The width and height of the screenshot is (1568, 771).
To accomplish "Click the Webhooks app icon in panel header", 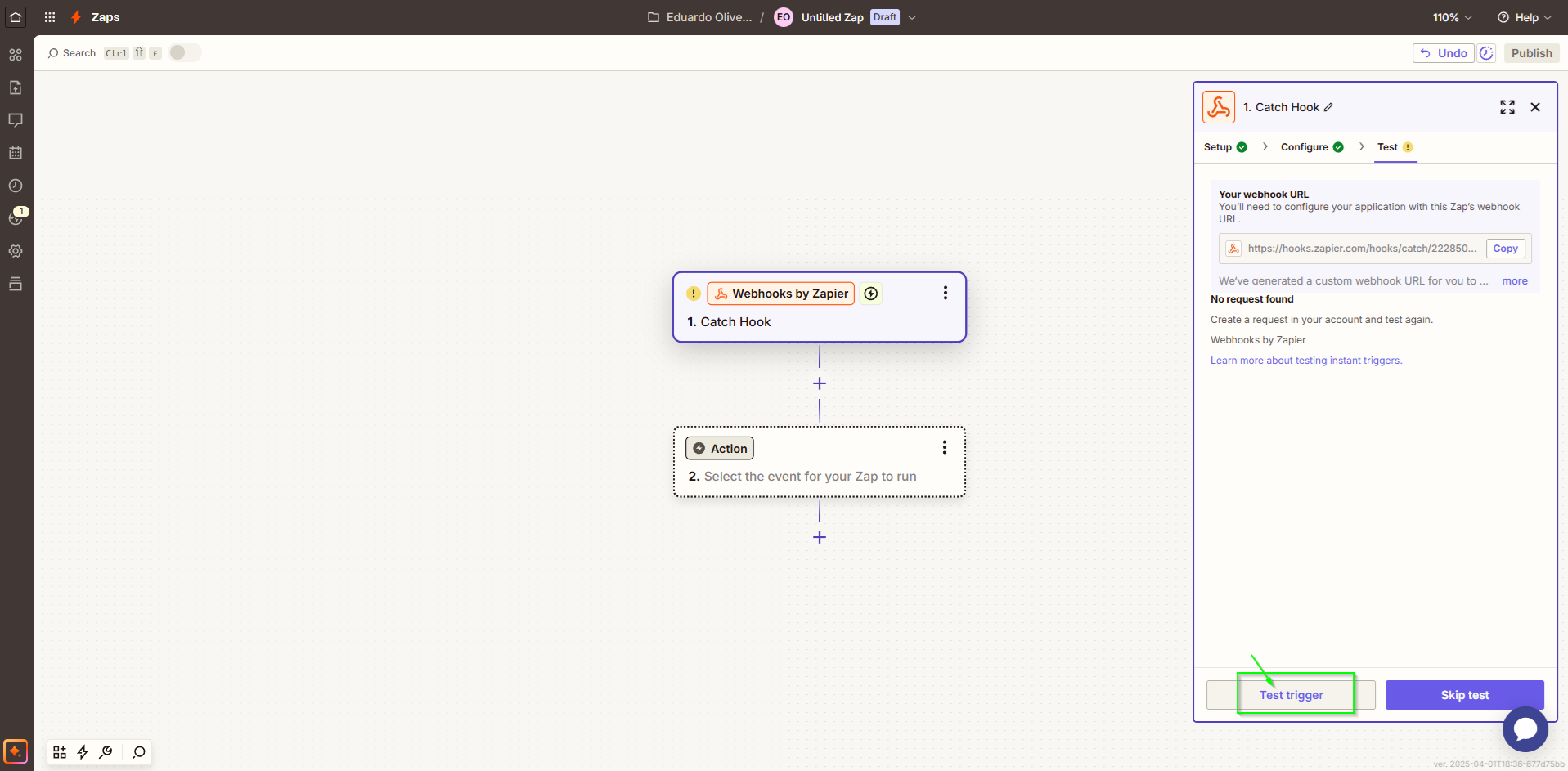I will [1219, 107].
